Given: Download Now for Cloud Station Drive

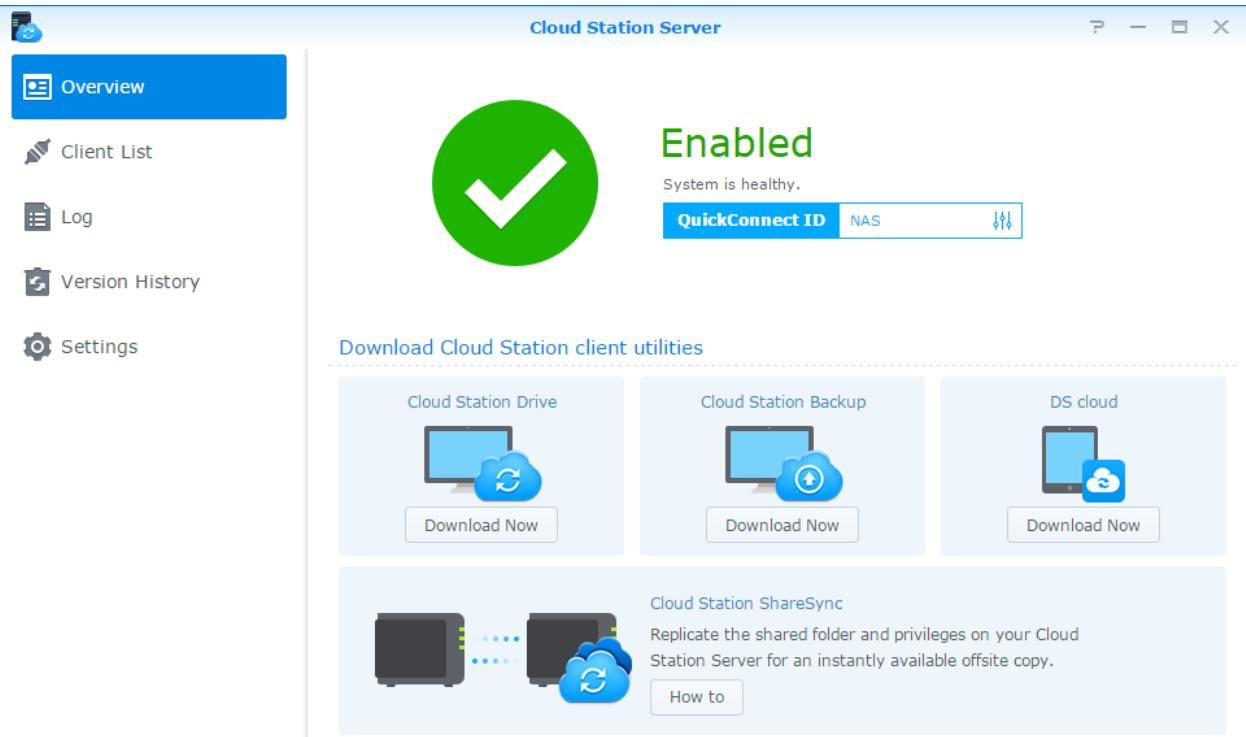Looking at the screenshot, I should click(x=481, y=525).
